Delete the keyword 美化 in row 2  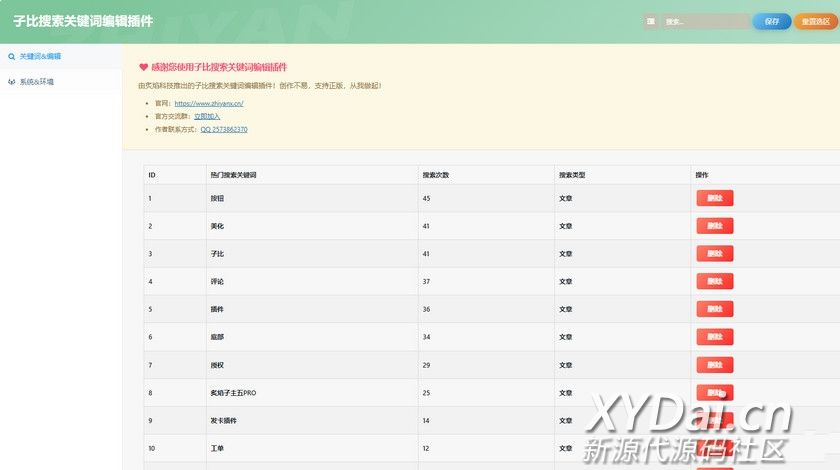click(714, 226)
